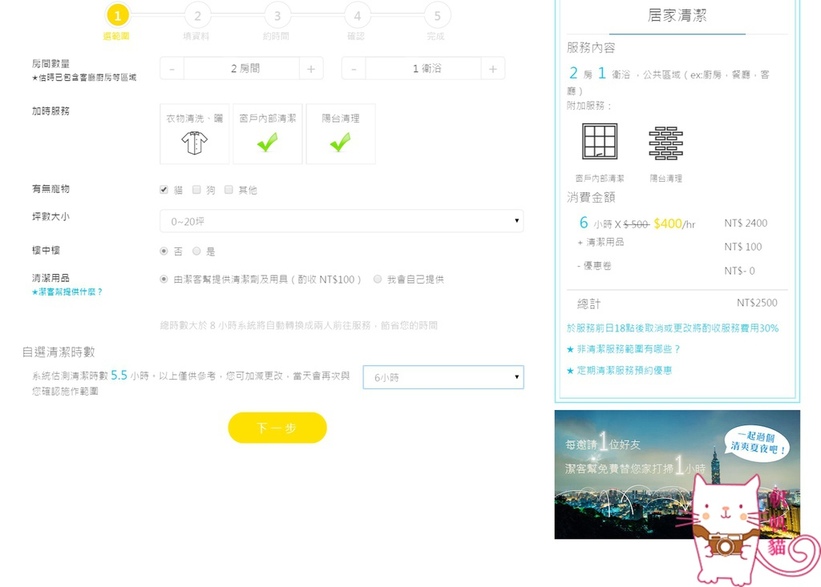
Task: Toggle the 窗戶內部清潔 window cleaning service
Action: [267, 134]
